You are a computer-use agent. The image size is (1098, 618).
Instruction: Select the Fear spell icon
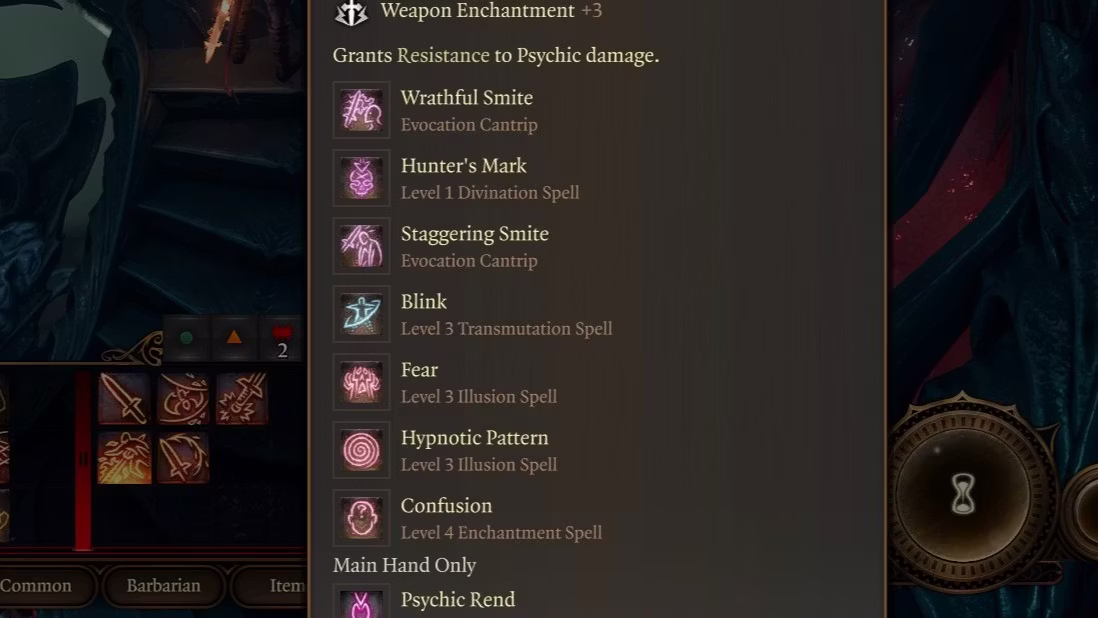pyautogui.click(x=361, y=382)
